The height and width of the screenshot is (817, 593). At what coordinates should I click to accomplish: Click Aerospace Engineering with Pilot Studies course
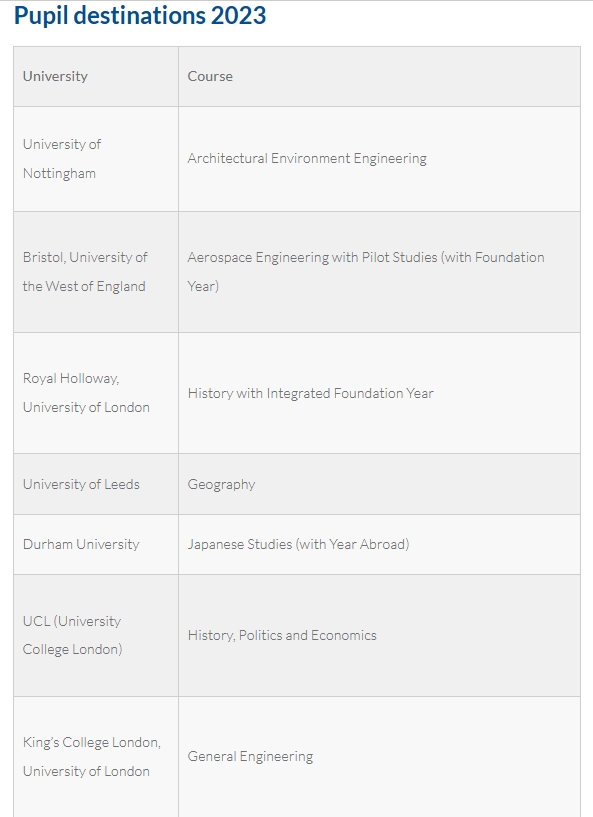pos(366,271)
